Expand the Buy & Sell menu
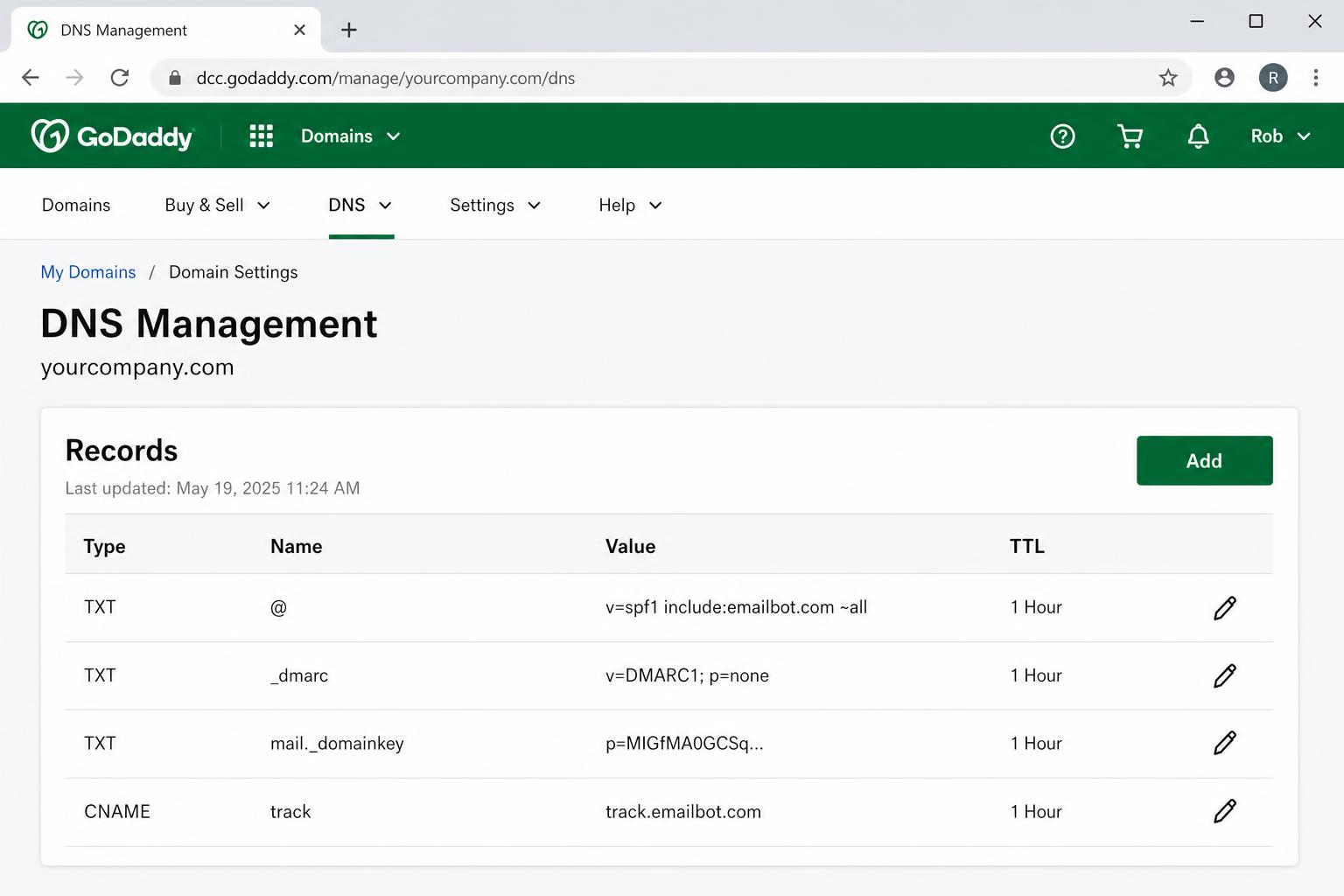Viewport: 1344px width, 896px height. pyautogui.click(x=217, y=205)
